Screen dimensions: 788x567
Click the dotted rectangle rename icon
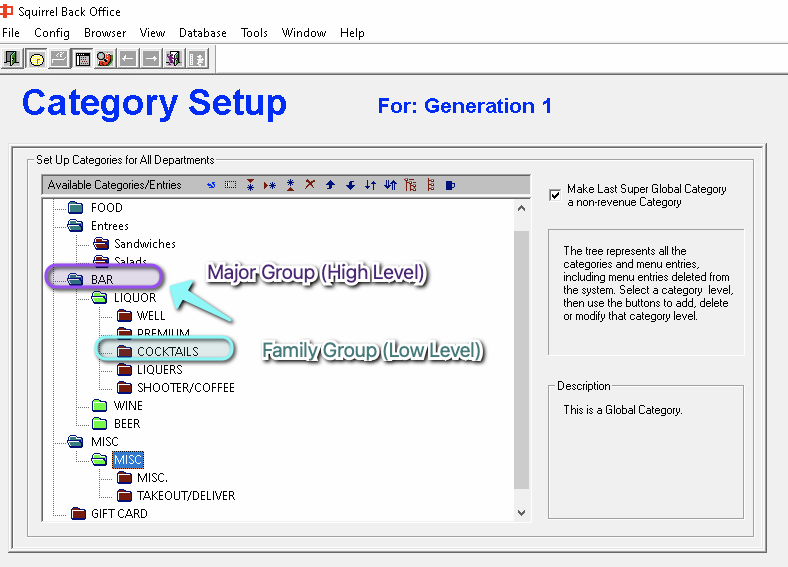point(231,185)
